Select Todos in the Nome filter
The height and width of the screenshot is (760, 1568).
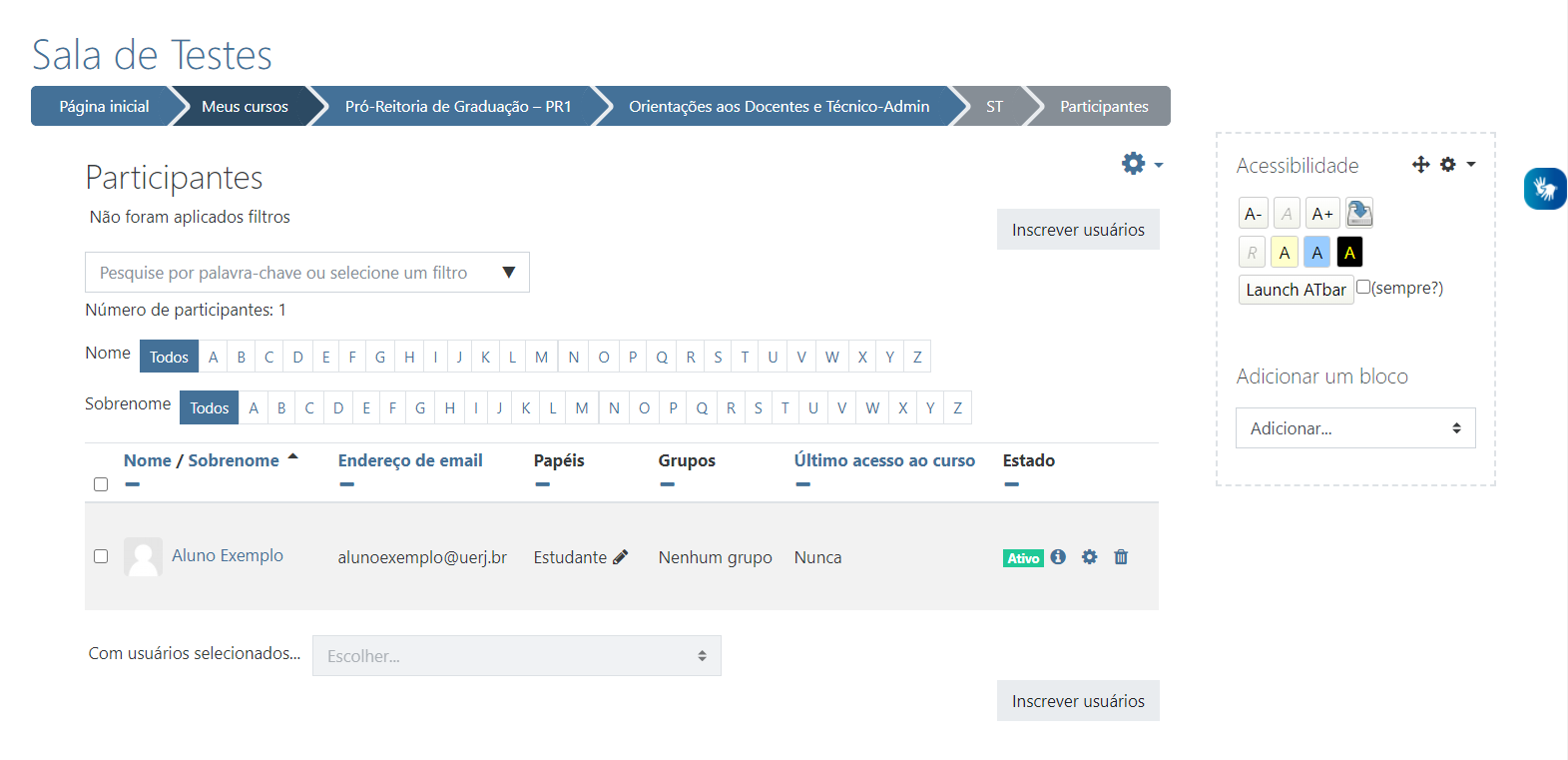pos(169,357)
